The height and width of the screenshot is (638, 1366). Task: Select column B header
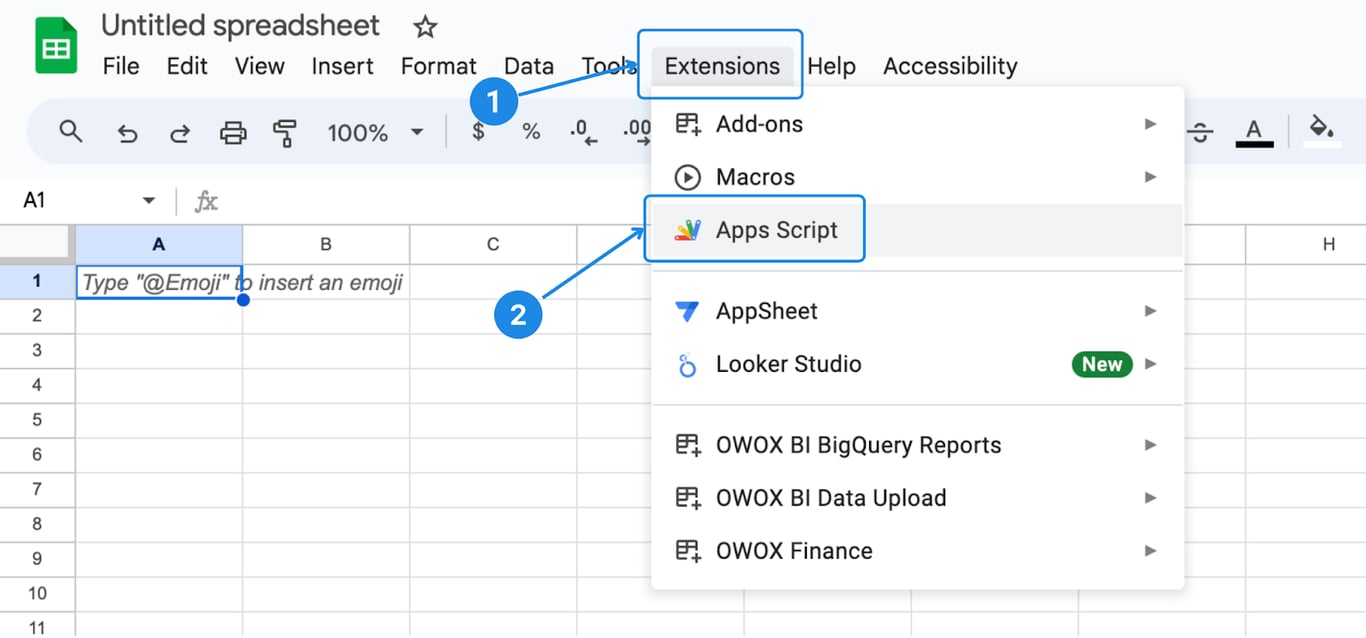(326, 244)
